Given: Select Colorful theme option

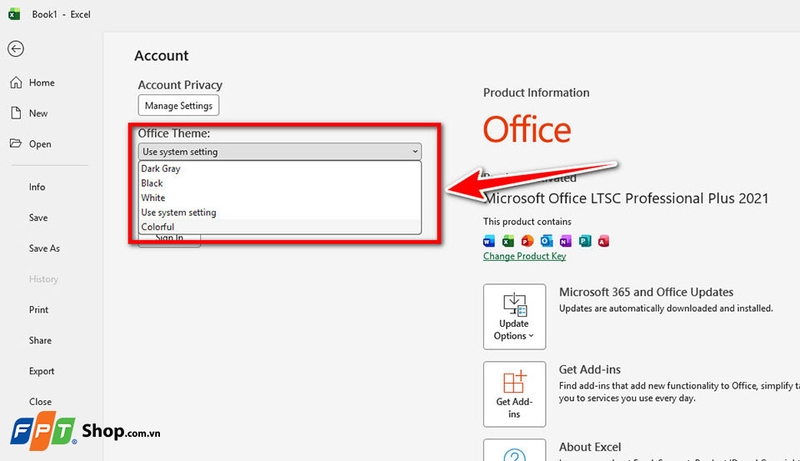Looking at the screenshot, I should tap(280, 226).
